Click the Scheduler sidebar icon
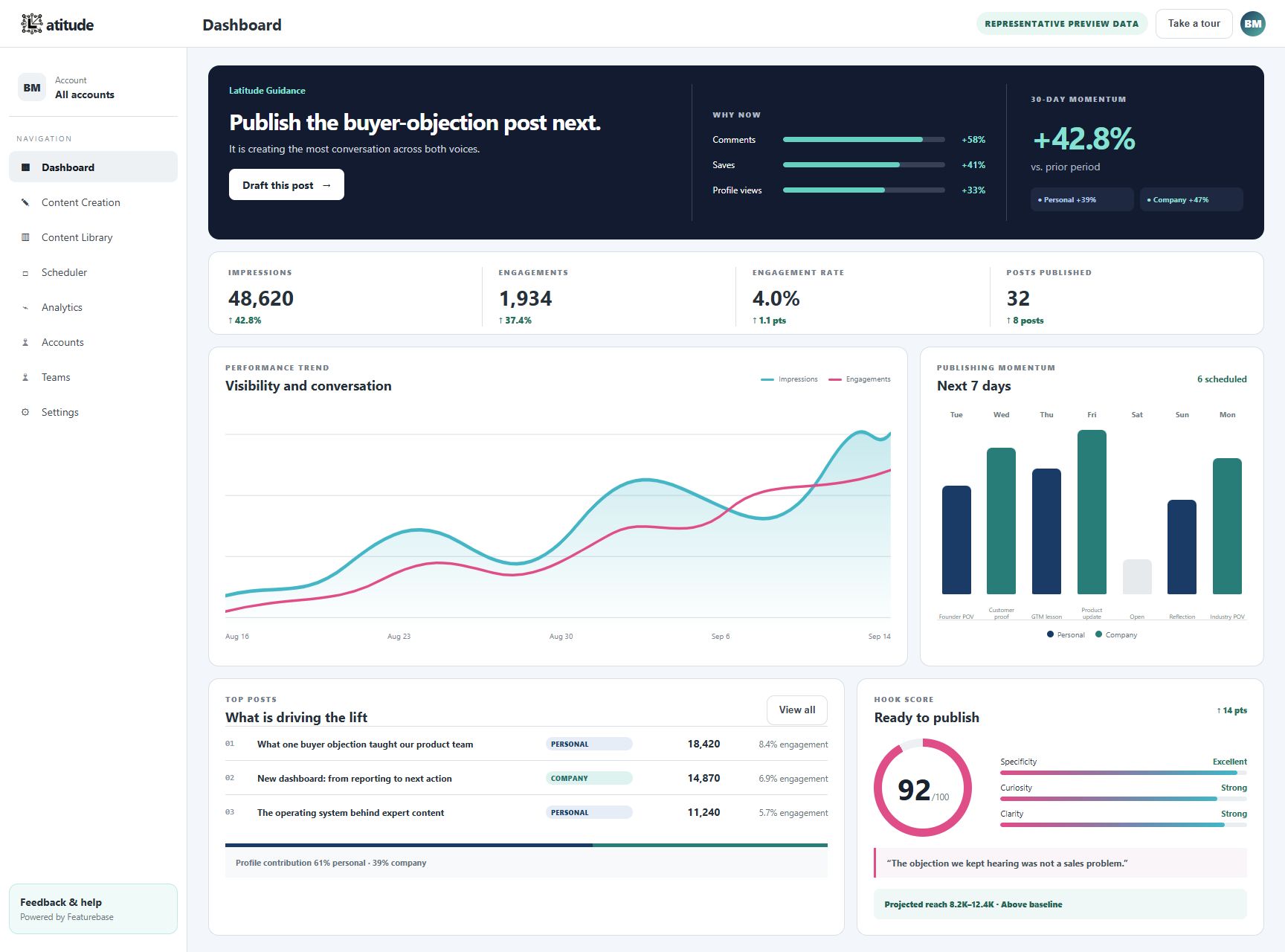This screenshot has width=1285, height=952. click(x=25, y=272)
